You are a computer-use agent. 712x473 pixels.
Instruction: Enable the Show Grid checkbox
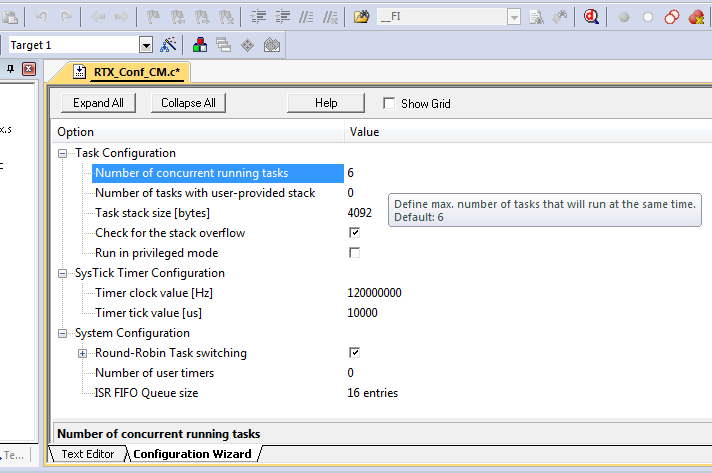tap(389, 103)
